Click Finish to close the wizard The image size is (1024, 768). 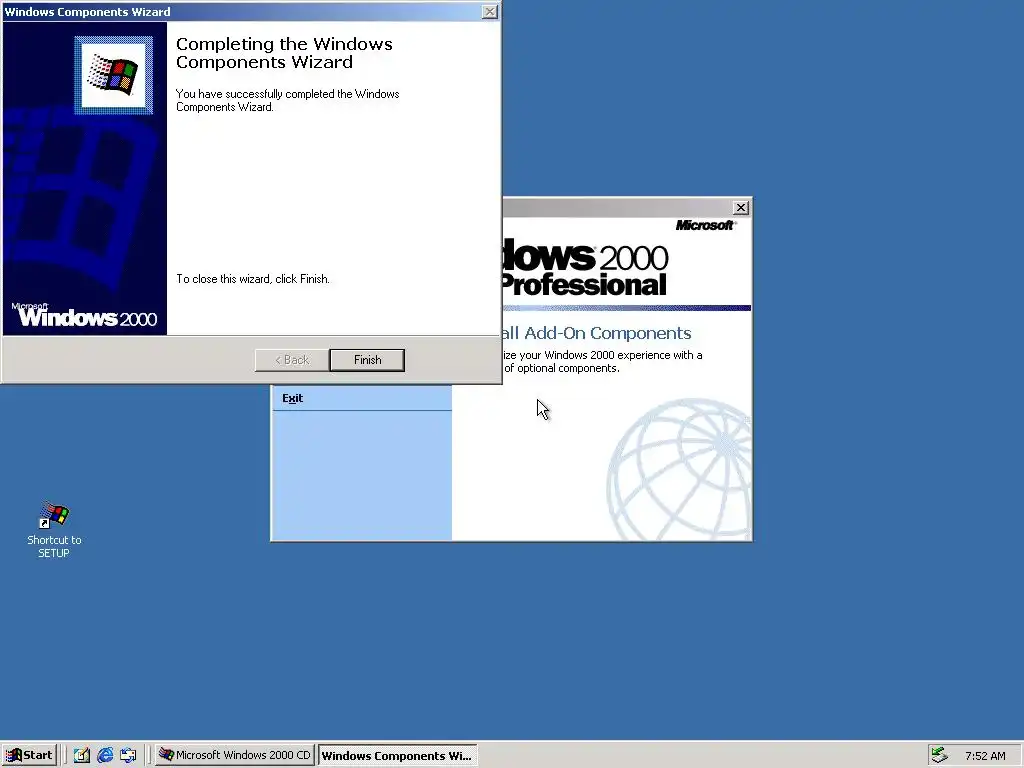click(367, 360)
